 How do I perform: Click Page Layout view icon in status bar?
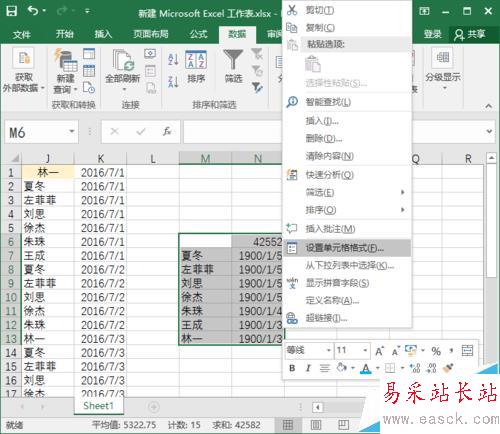[316, 425]
